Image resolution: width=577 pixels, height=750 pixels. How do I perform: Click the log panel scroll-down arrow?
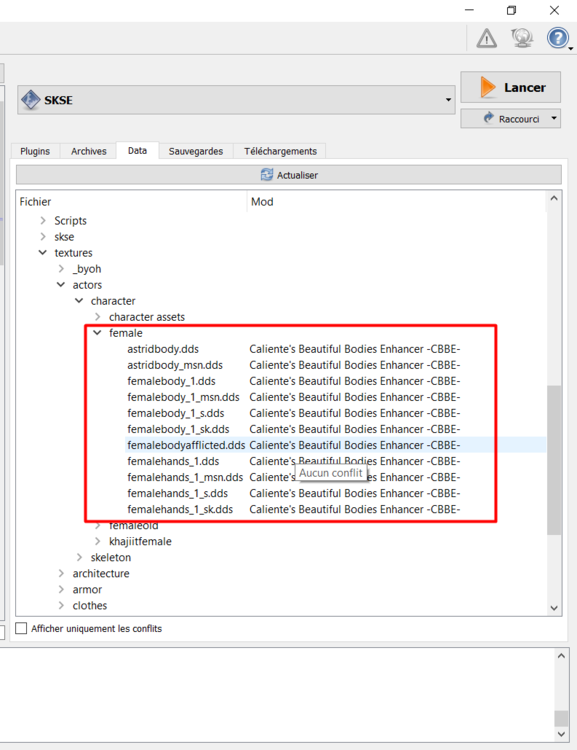(561, 734)
